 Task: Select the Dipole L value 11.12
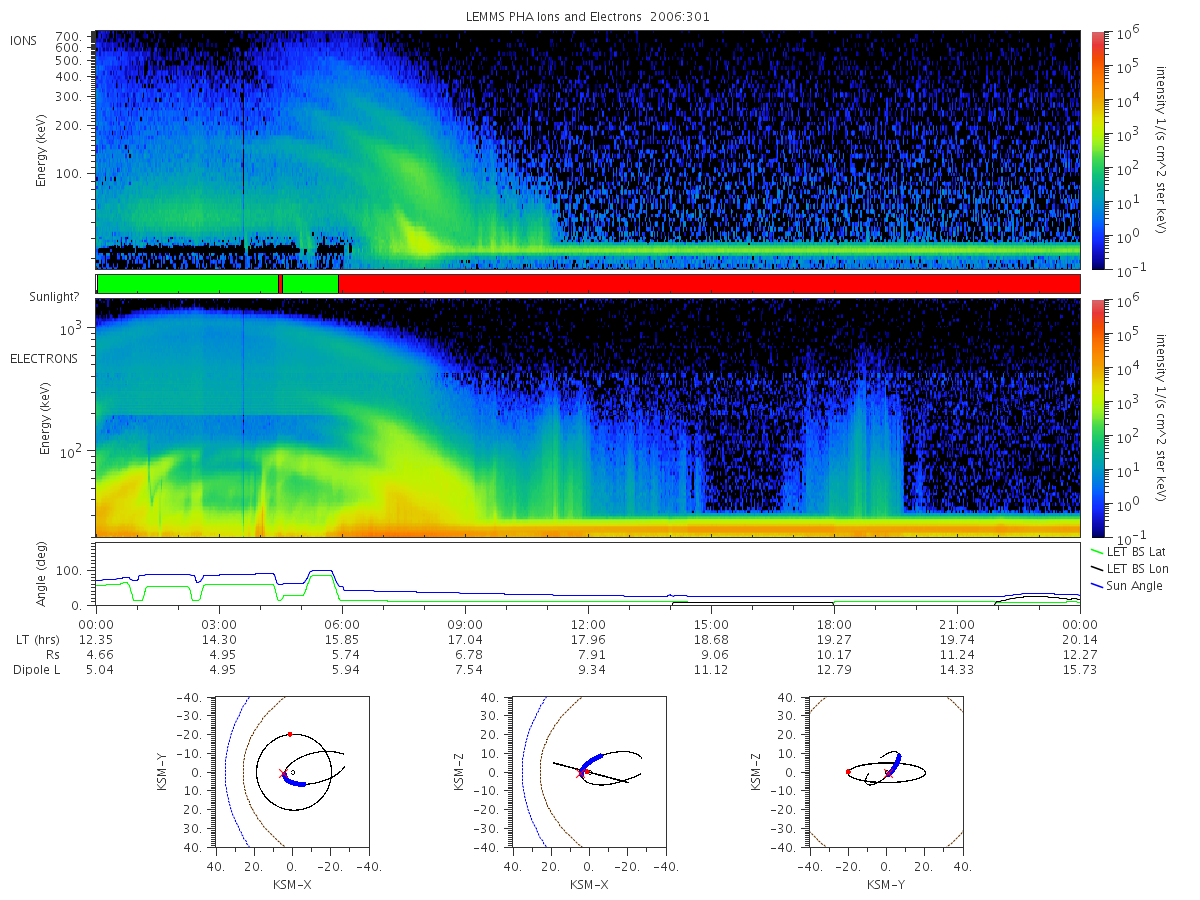(711, 669)
